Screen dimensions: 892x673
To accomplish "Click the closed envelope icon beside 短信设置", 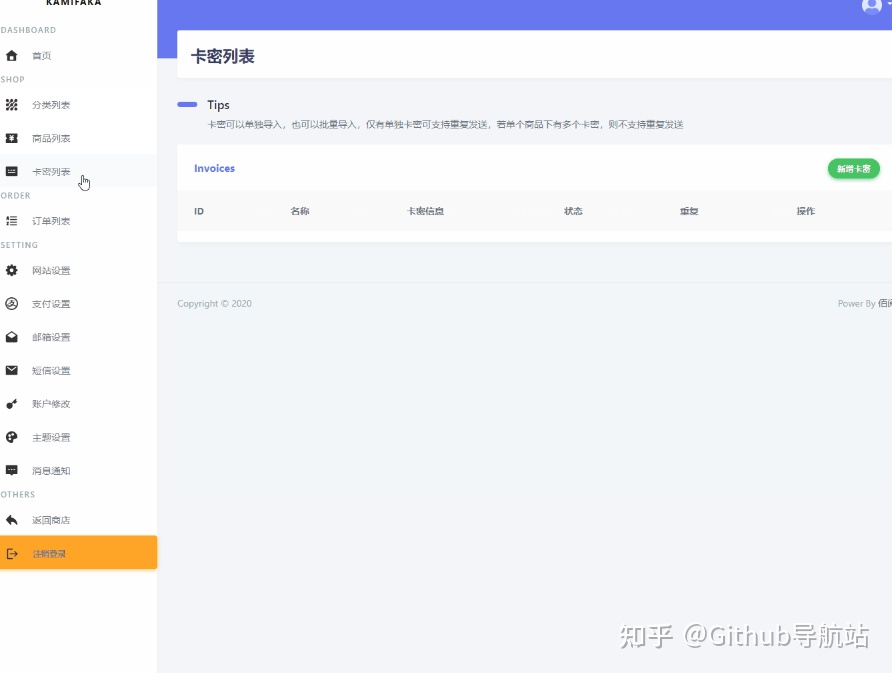I will pyautogui.click(x=11, y=370).
